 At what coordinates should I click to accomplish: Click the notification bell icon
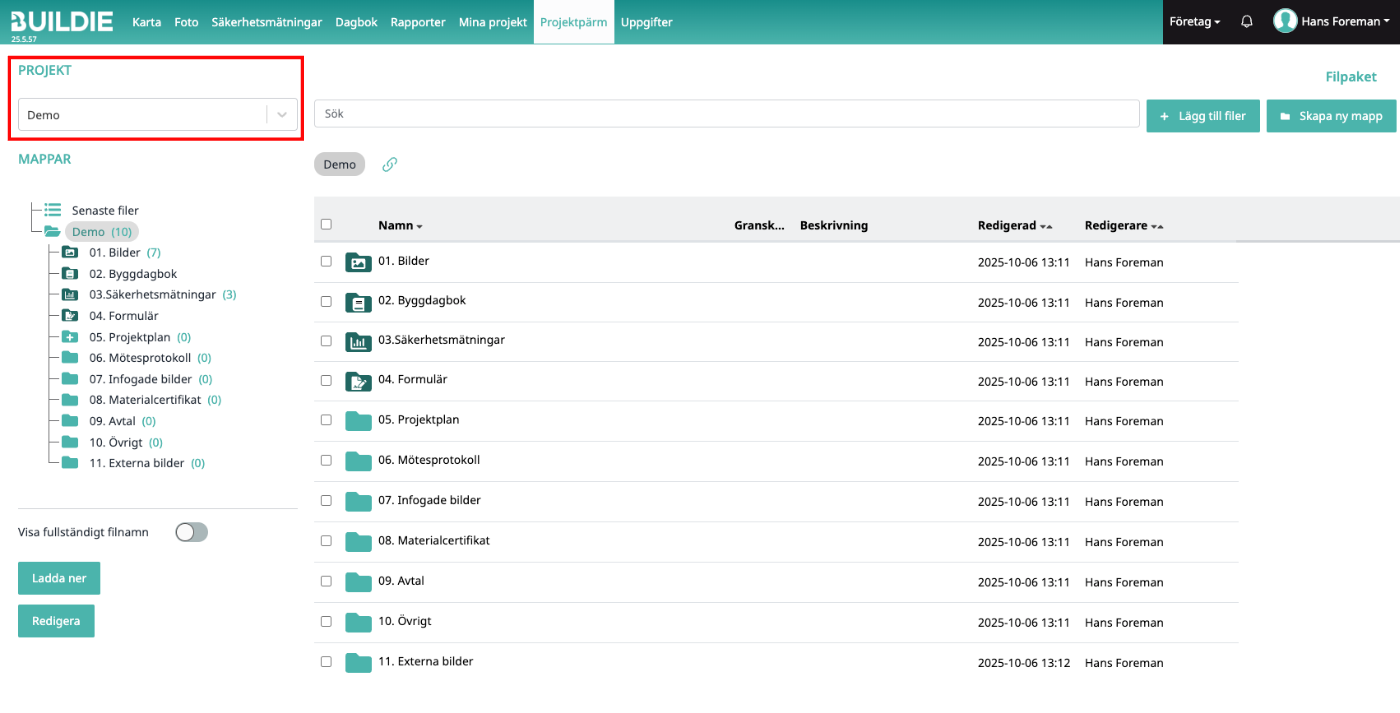1246,21
